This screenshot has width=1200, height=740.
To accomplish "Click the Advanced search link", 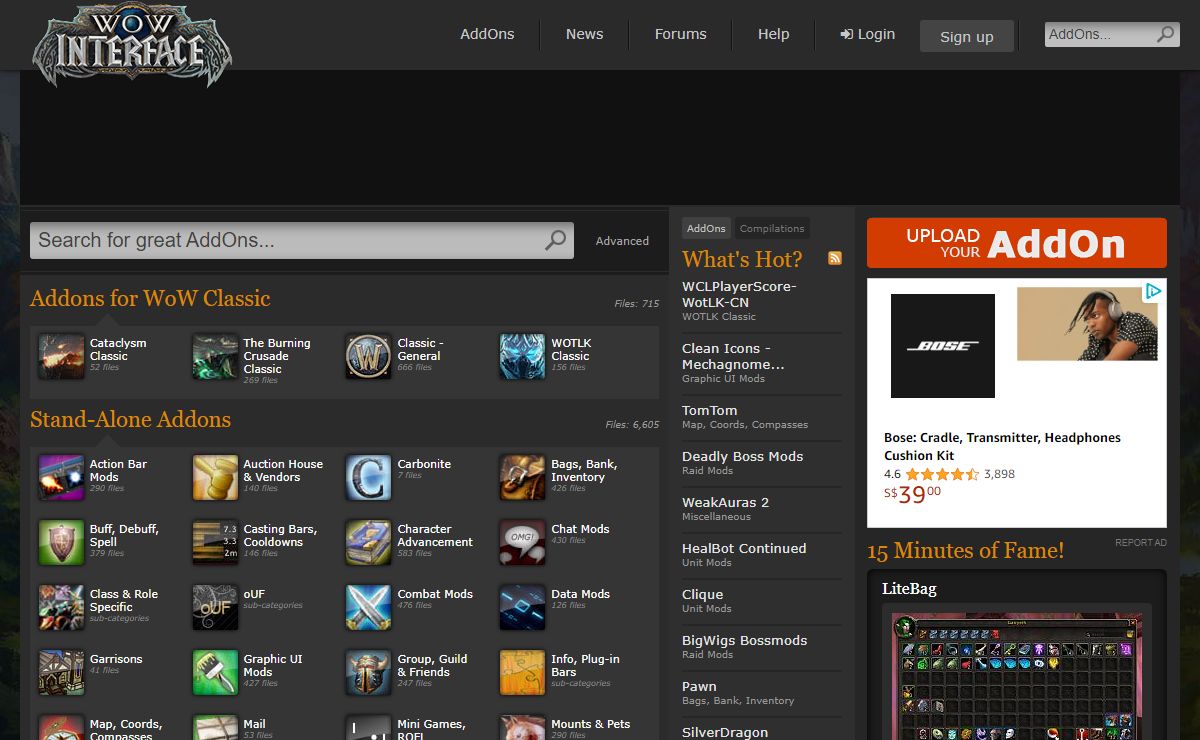I will coord(622,241).
